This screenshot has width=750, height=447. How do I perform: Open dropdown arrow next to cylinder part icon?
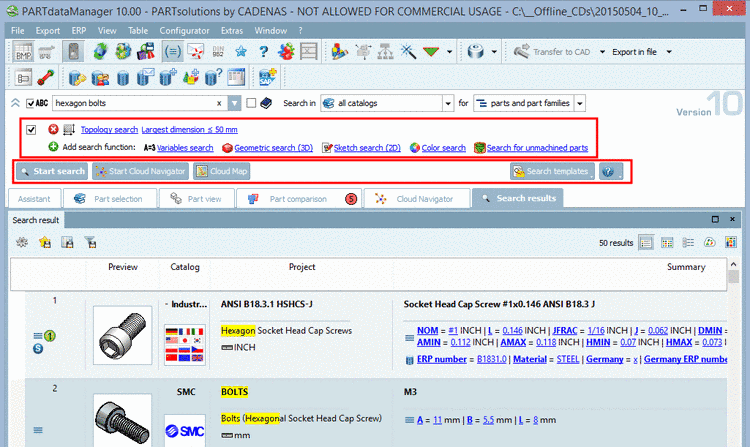pyautogui.click(x=494, y=52)
